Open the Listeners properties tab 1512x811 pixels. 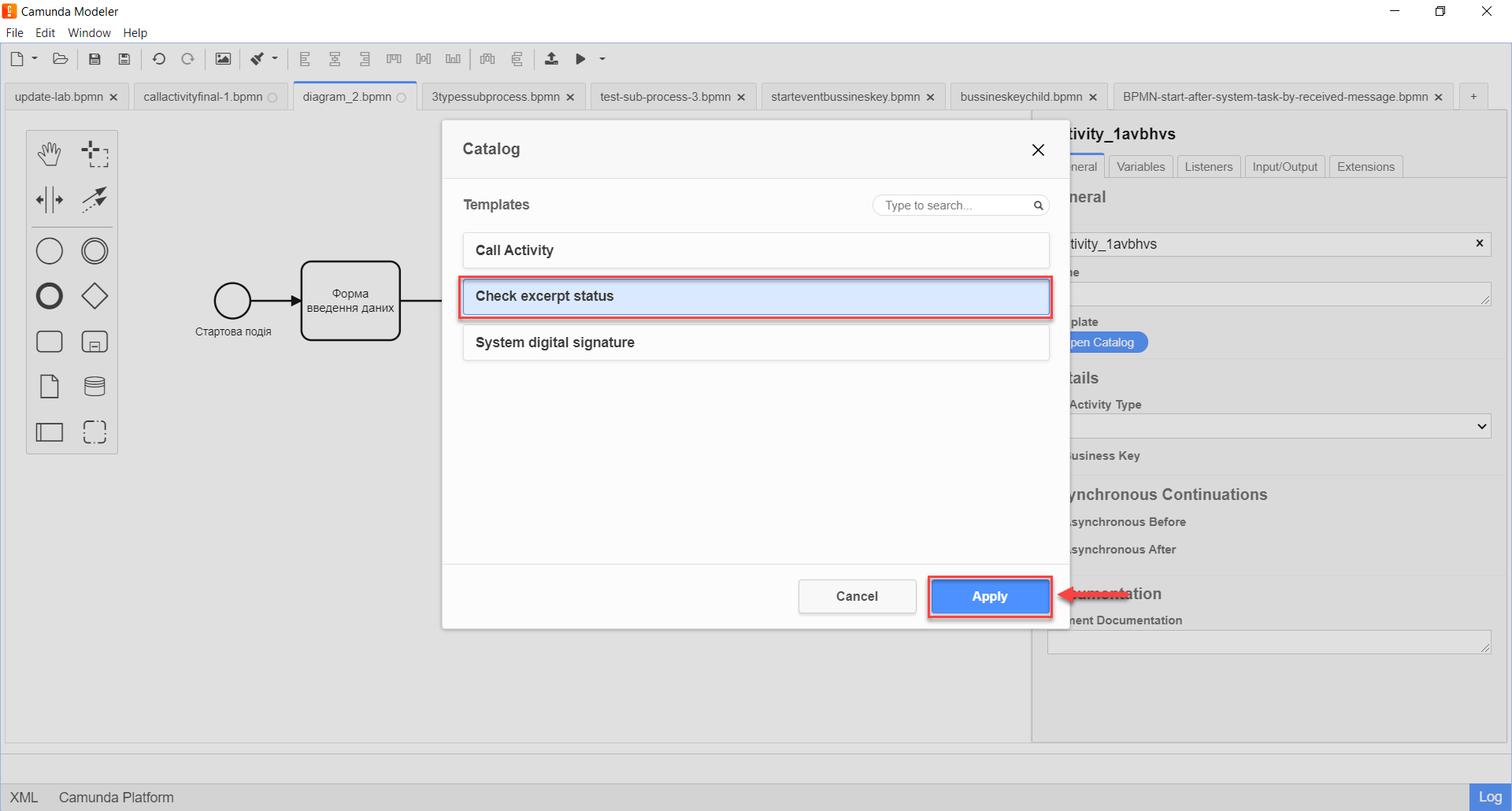point(1209,167)
